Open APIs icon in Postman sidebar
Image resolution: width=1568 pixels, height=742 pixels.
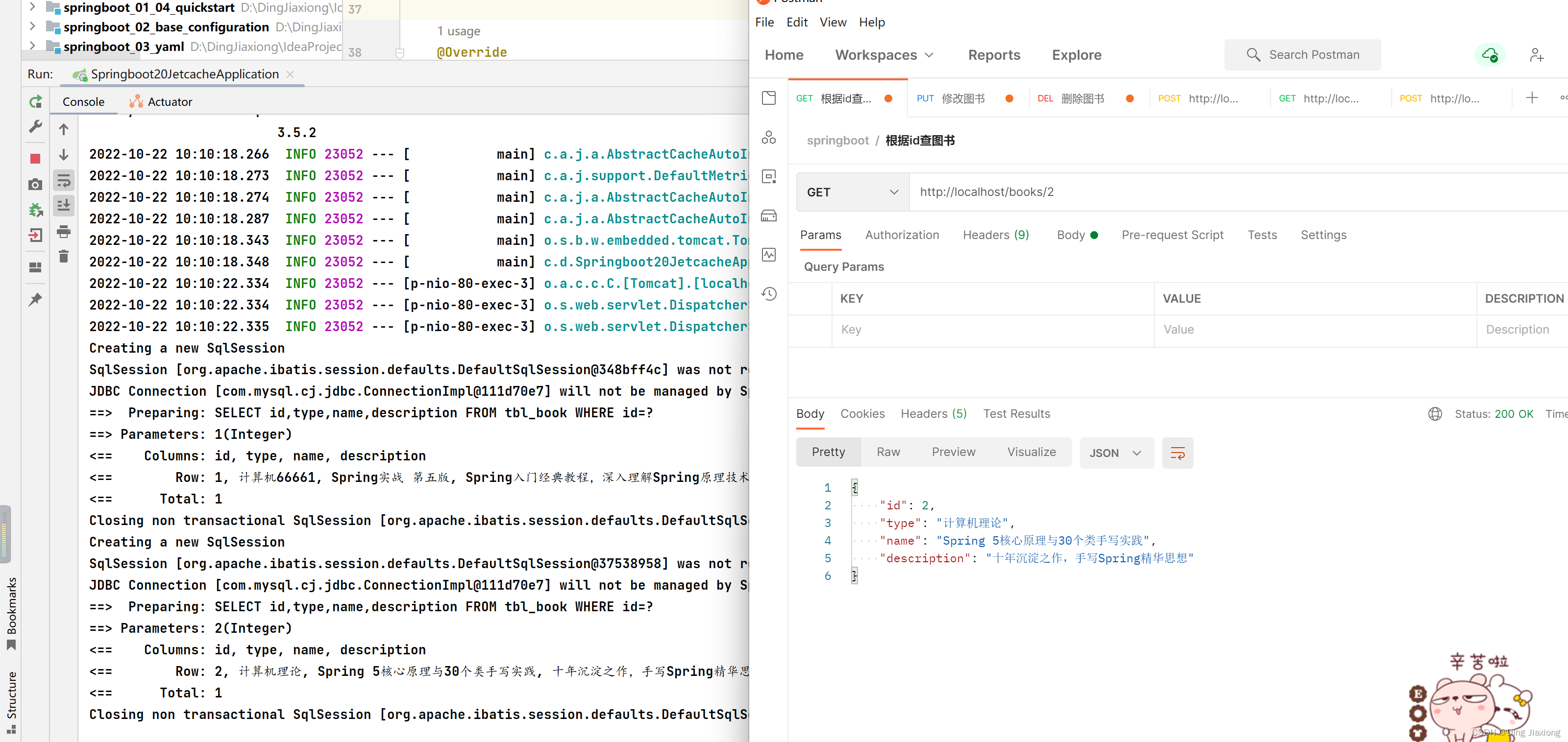pos(769,138)
